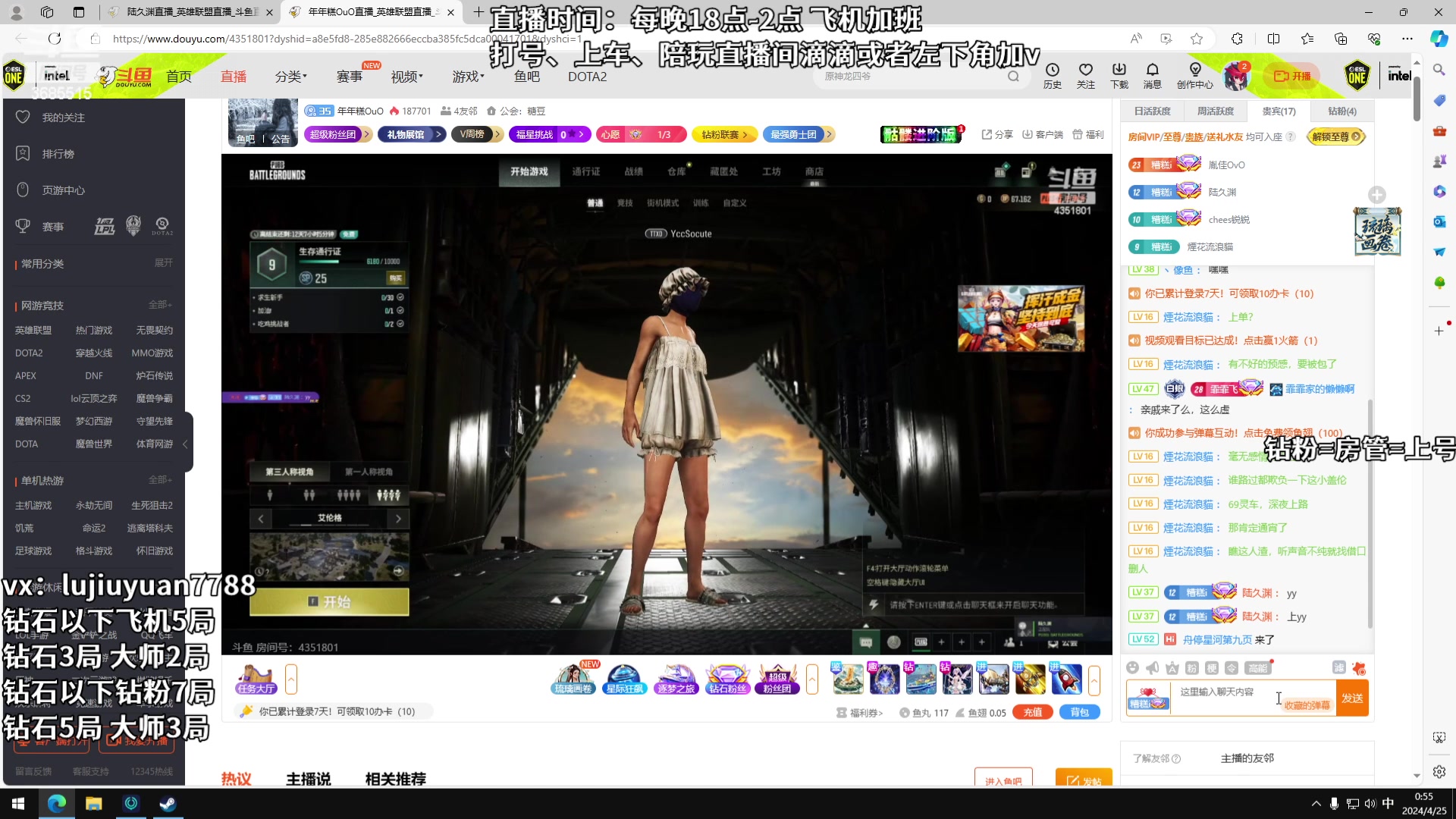The height and width of the screenshot is (819, 1456).
Task: Refresh the browser page
Action: (55, 39)
